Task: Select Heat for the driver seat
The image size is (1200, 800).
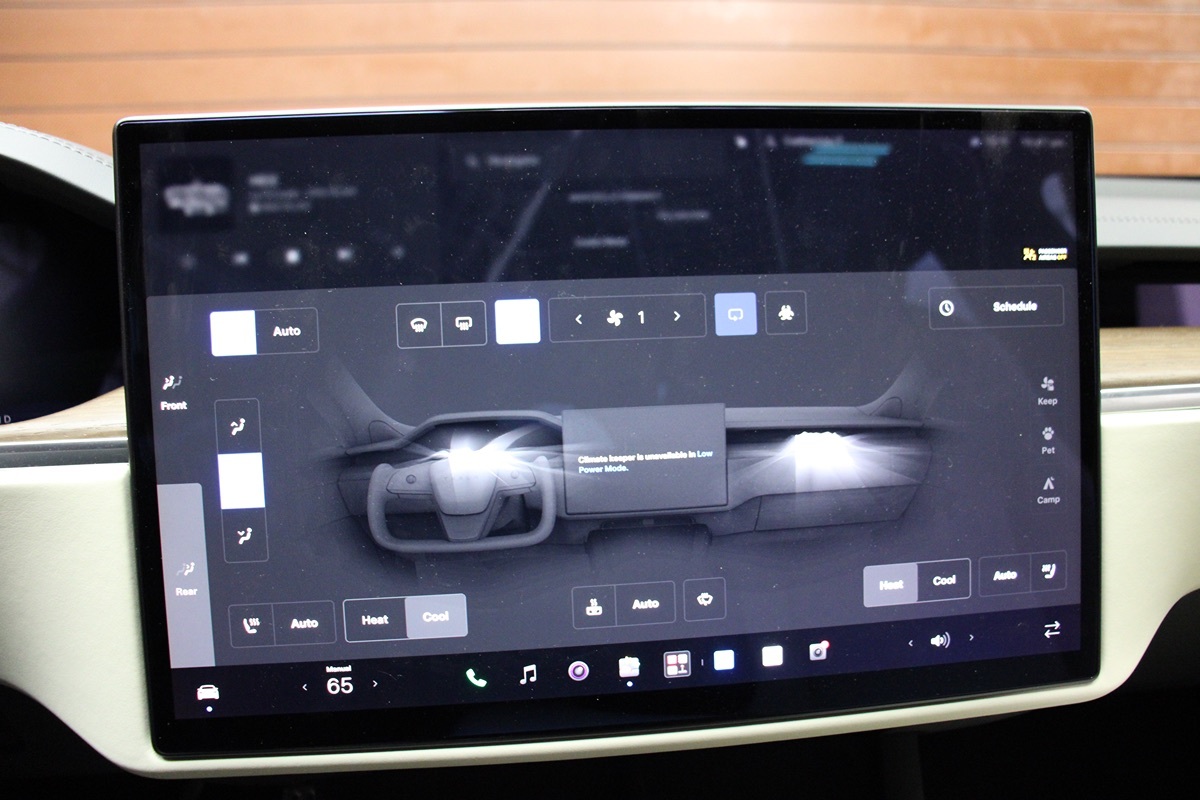Action: [x=375, y=620]
